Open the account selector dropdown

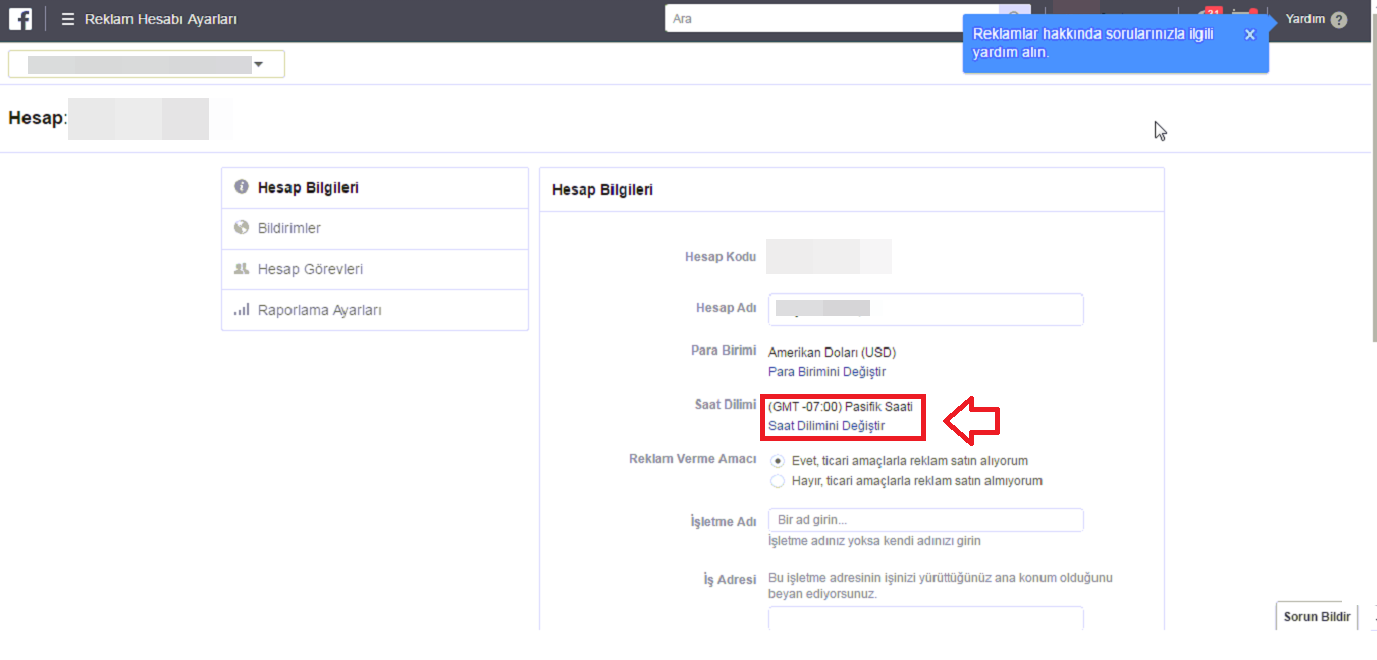(x=146, y=64)
